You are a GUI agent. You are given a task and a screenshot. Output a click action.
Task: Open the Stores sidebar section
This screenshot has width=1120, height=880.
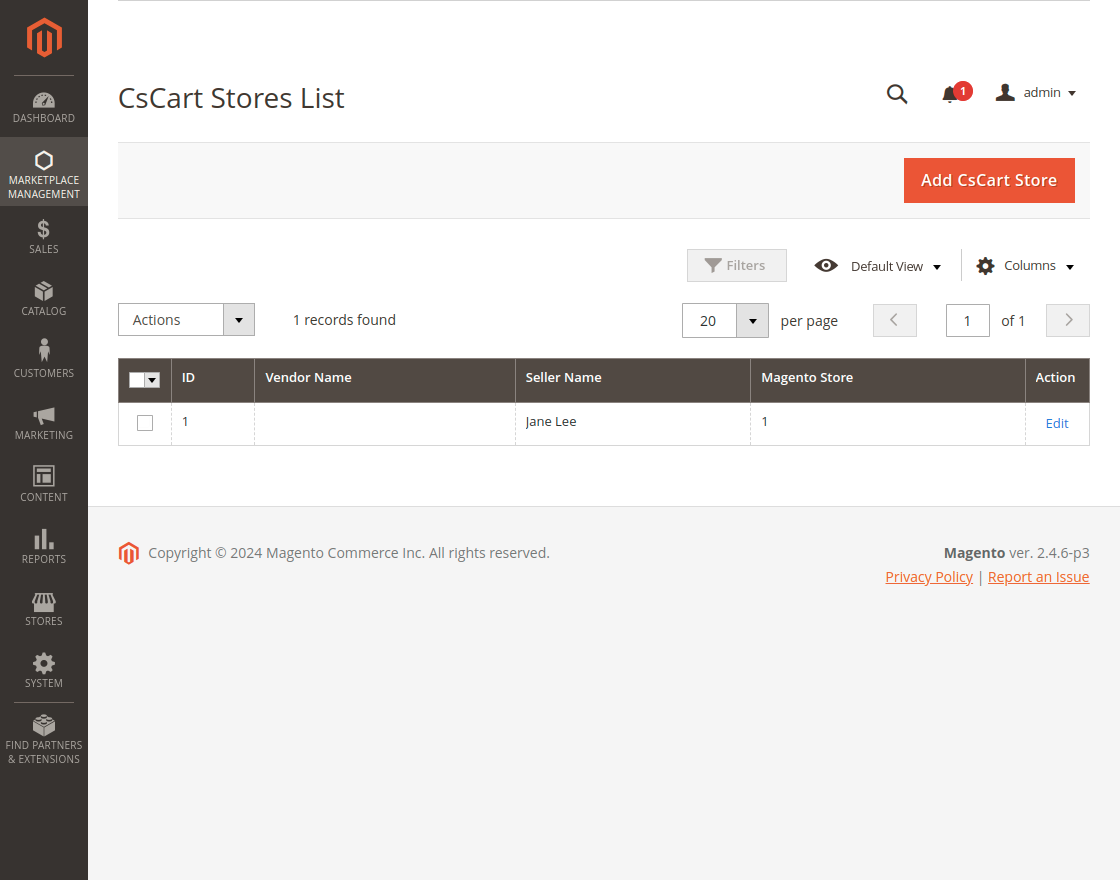pyautogui.click(x=44, y=609)
